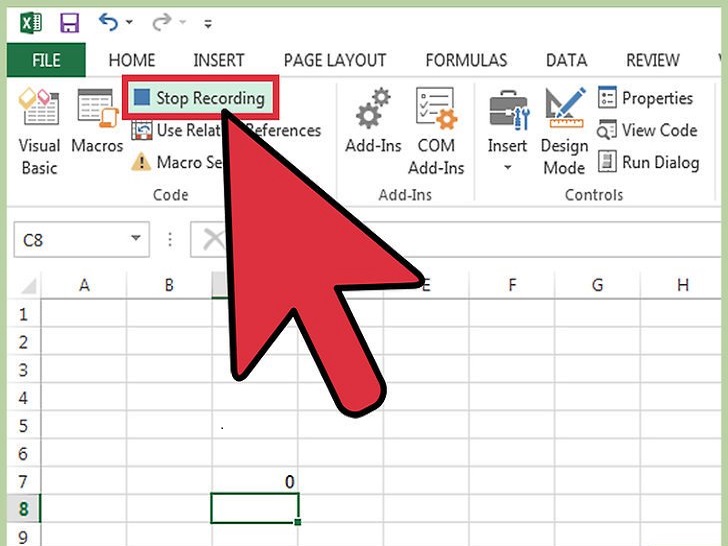Open the Undo history dropdown arrow

point(130,22)
